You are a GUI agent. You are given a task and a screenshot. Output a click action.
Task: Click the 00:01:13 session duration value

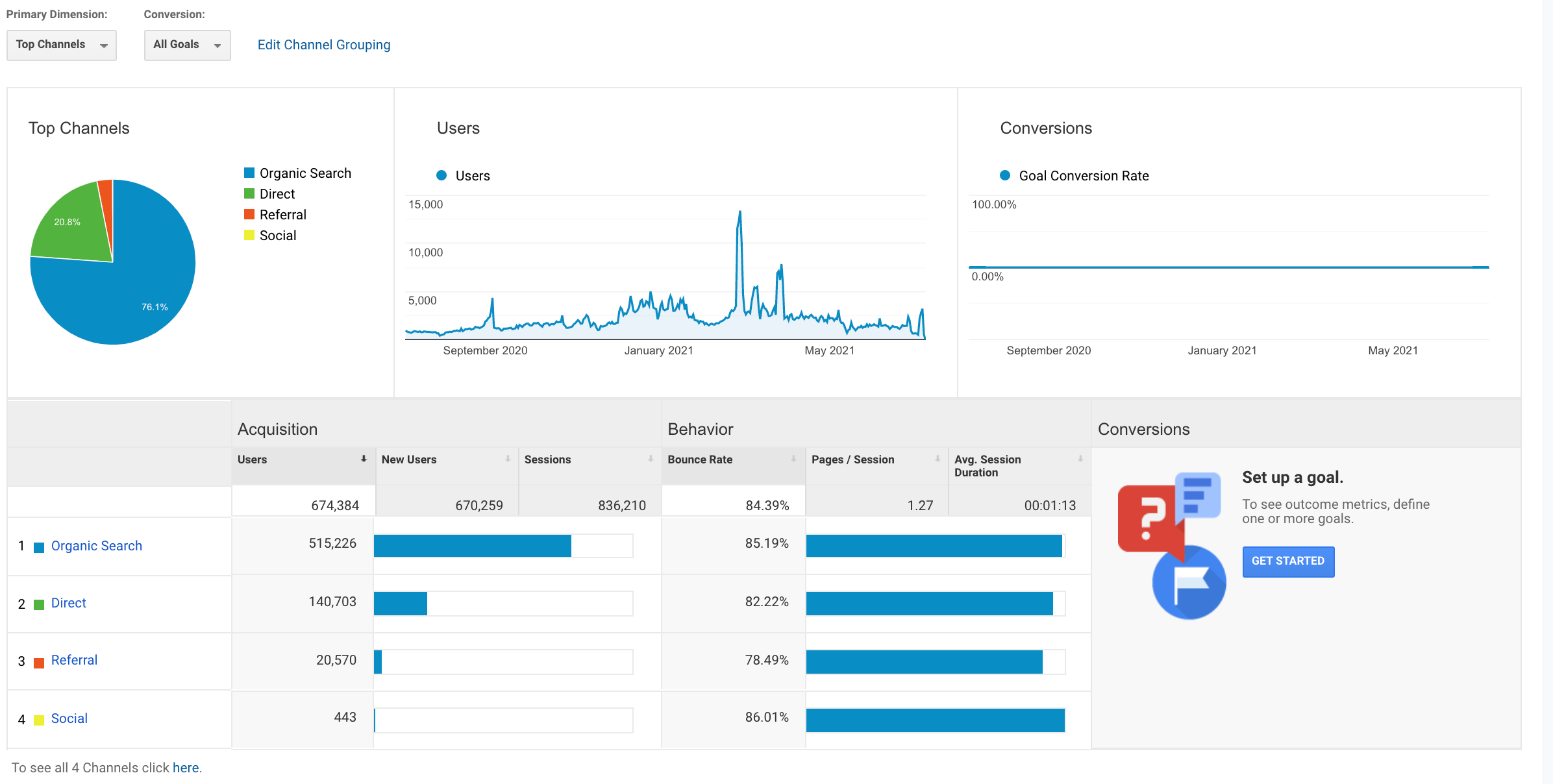click(x=1050, y=506)
